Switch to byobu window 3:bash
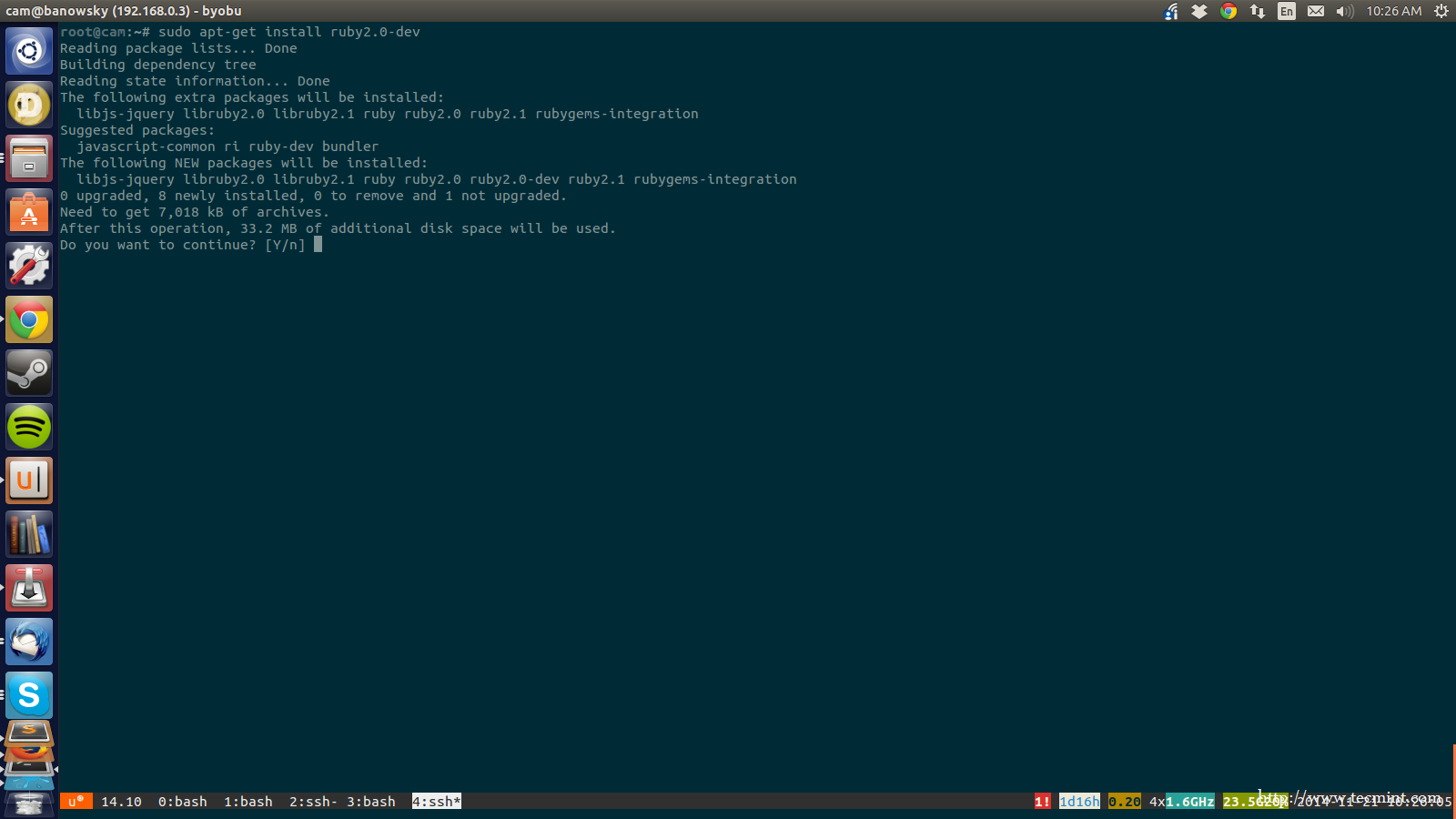This screenshot has height=819, width=1456. coord(371,802)
